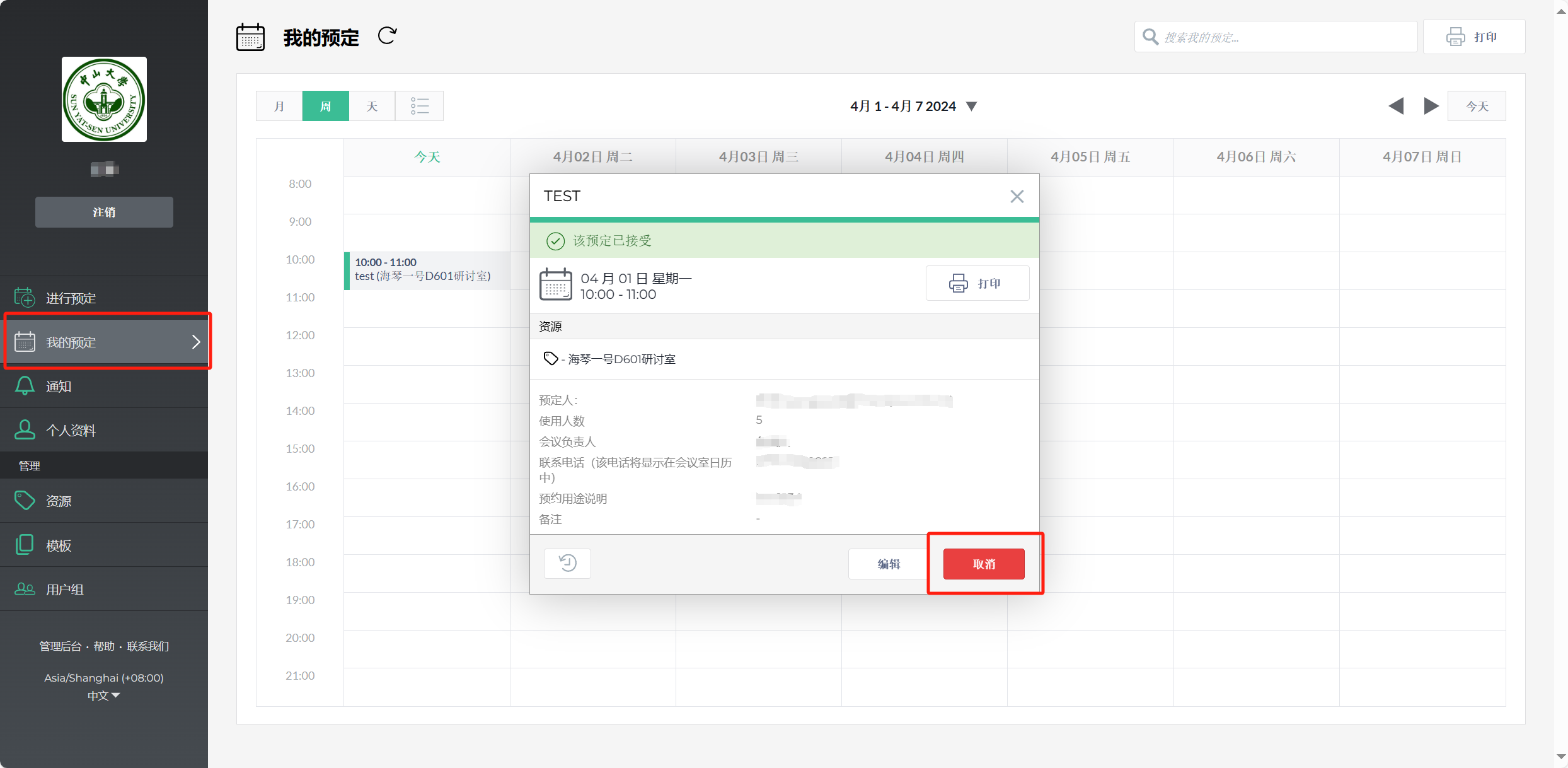The image size is (1568, 768).
Task: Switch to 天 view tab
Action: [372, 106]
